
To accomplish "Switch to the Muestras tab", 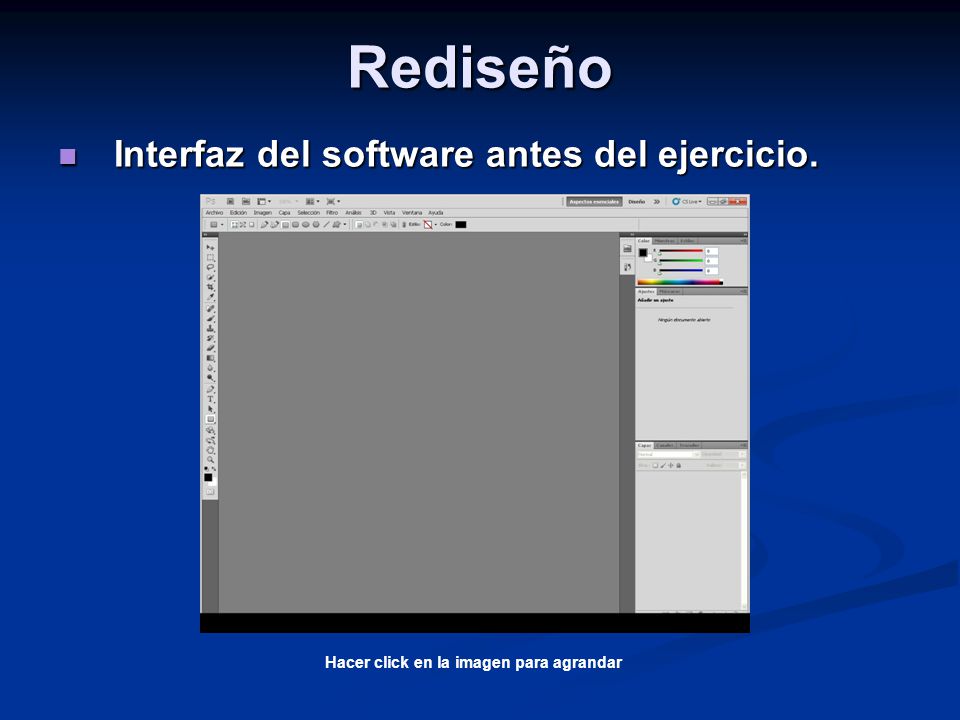I will coord(665,241).
